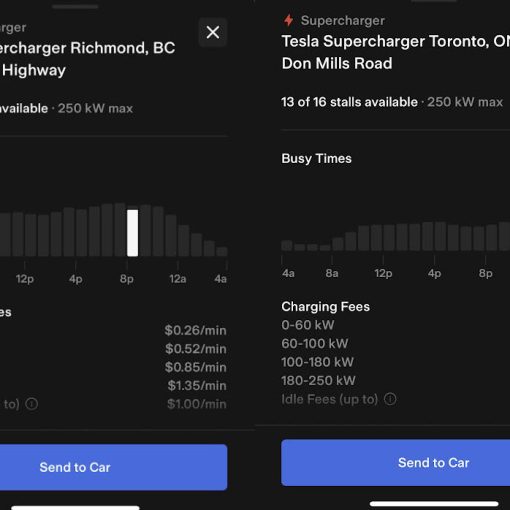Tap $0.85/min fee value
Screen dimensions: 510x510
(x=196, y=367)
